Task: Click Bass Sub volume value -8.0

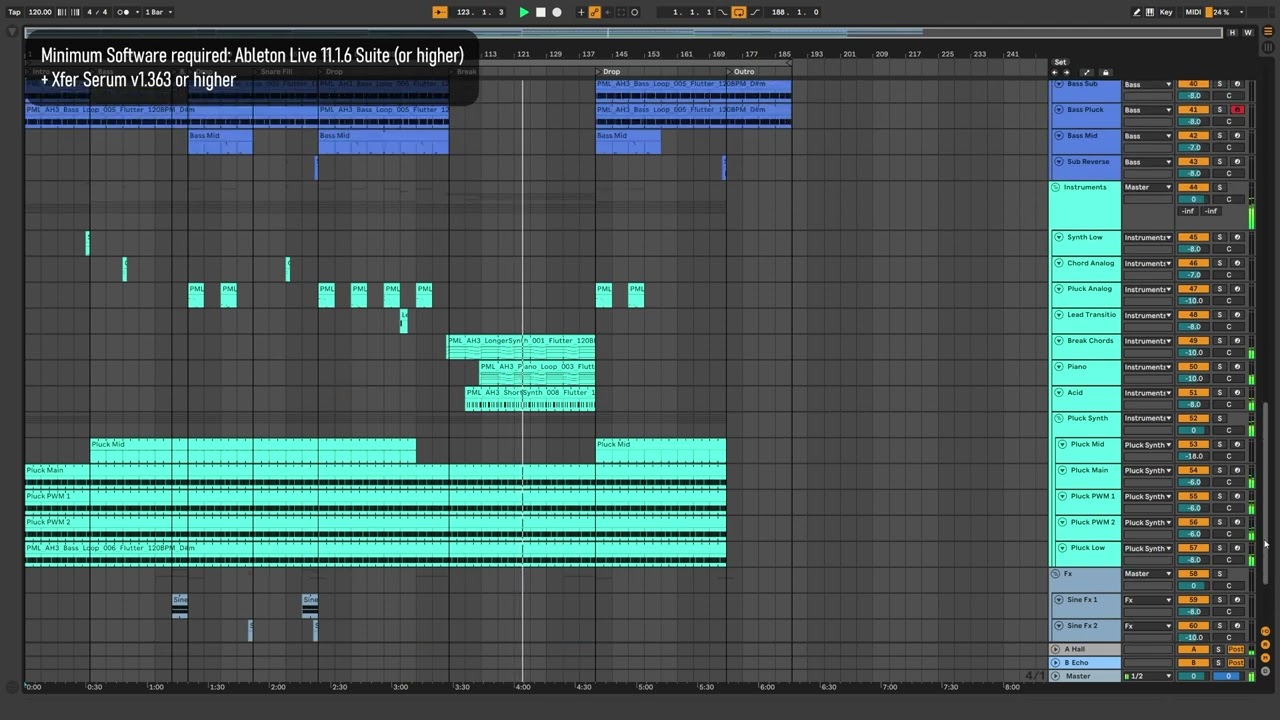Action: 1193,96
